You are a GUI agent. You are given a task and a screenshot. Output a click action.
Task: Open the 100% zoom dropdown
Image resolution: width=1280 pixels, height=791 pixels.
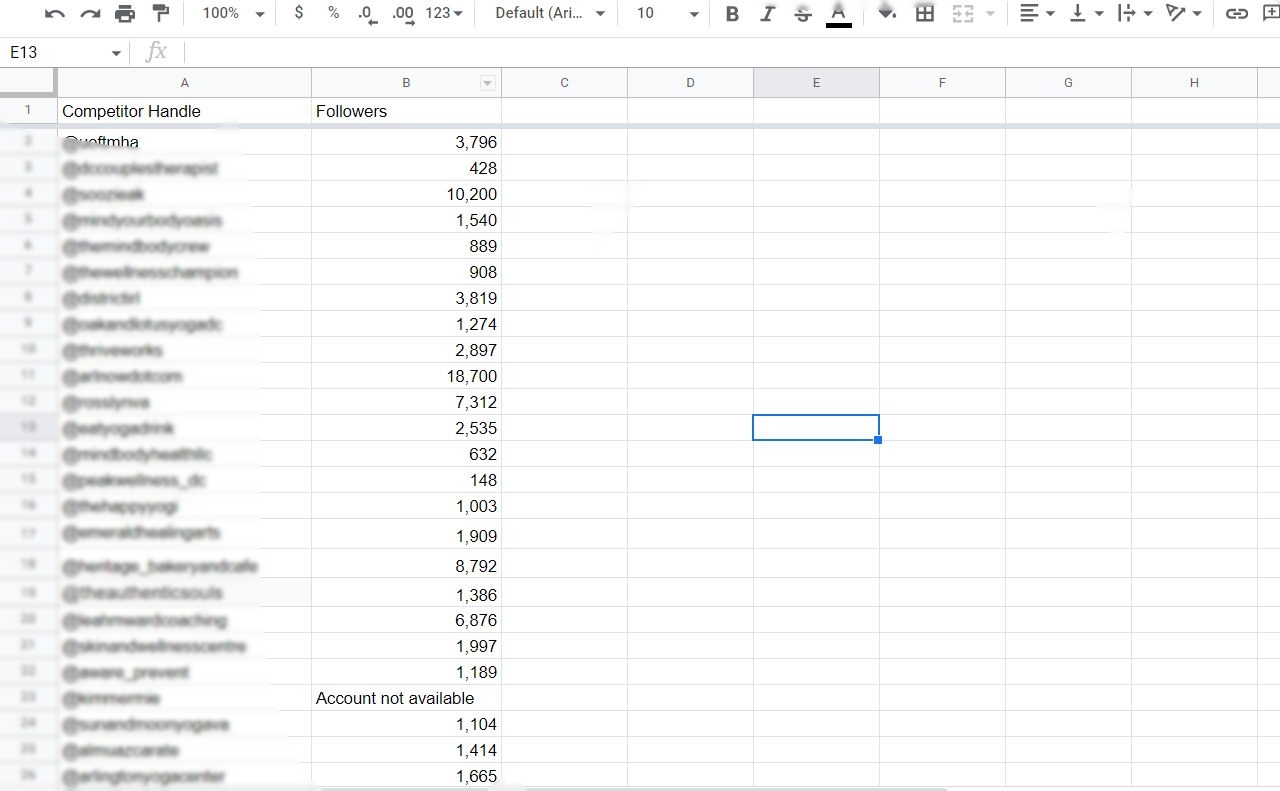pos(232,13)
